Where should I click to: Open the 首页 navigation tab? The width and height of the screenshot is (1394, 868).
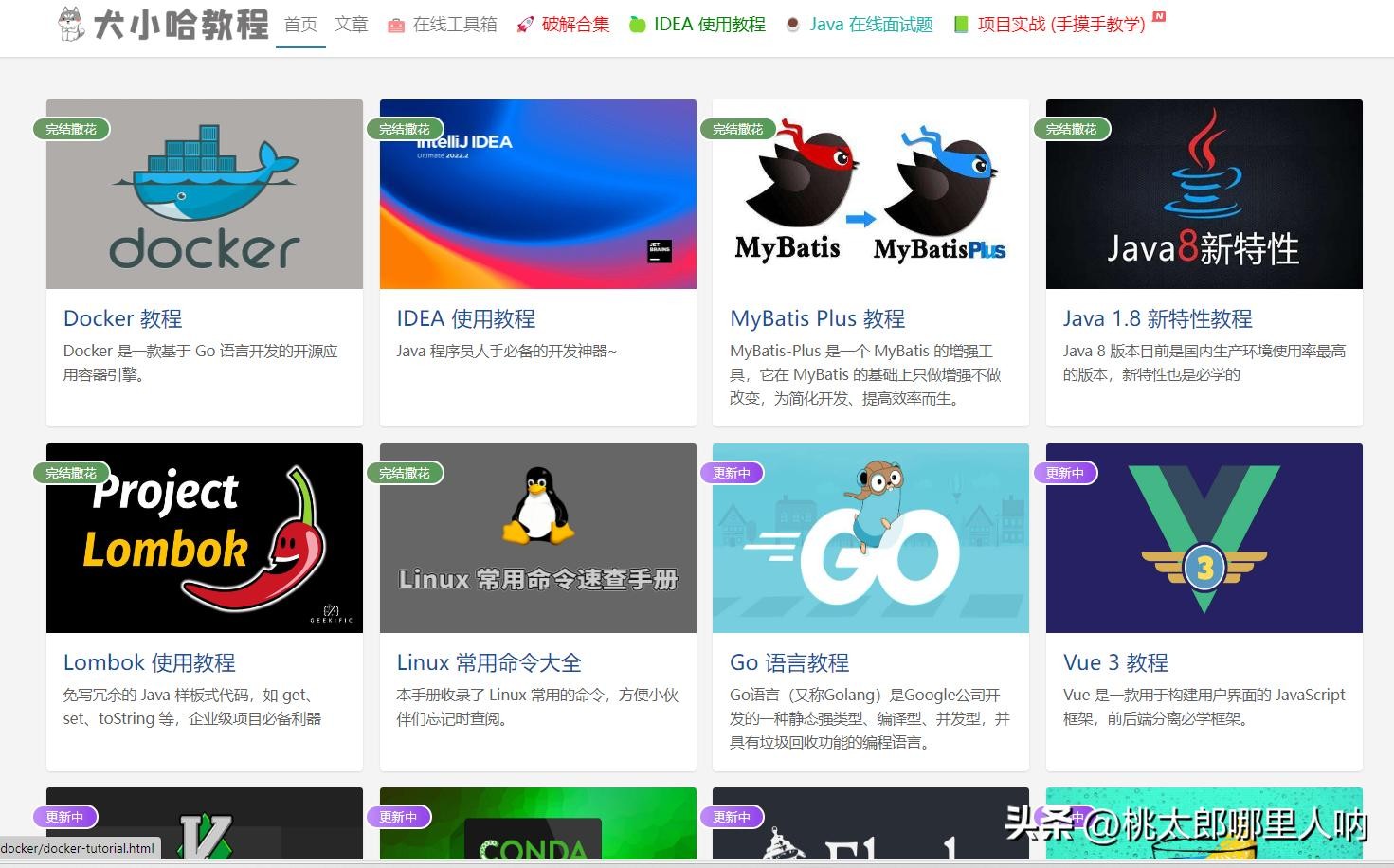[x=300, y=25]
